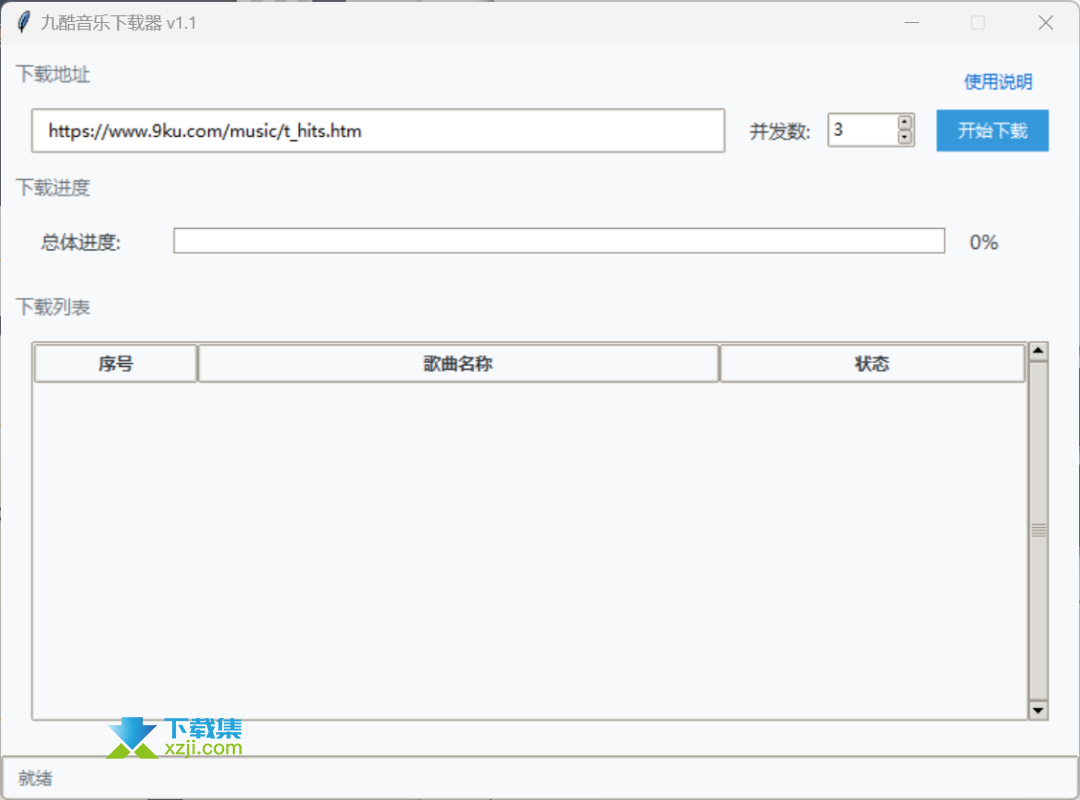Decrease 并发数 with spinner down arrow
This screenshot has width=1080, height=800.
coord(904,137)
